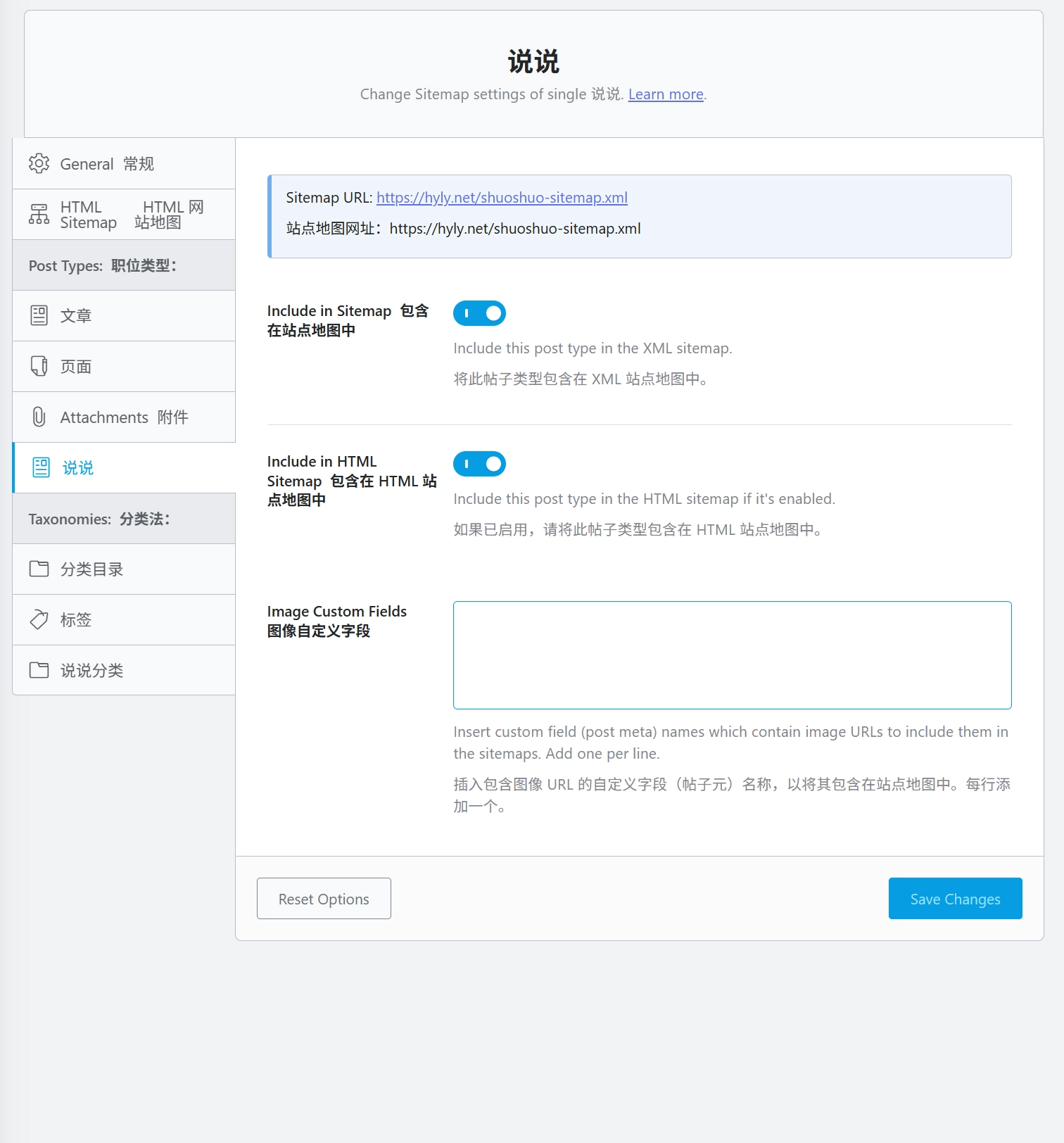Toggle the Include in Sitemap switch
The height and width of the screenshot is (1143, 1064).
[x=479, y=313]
